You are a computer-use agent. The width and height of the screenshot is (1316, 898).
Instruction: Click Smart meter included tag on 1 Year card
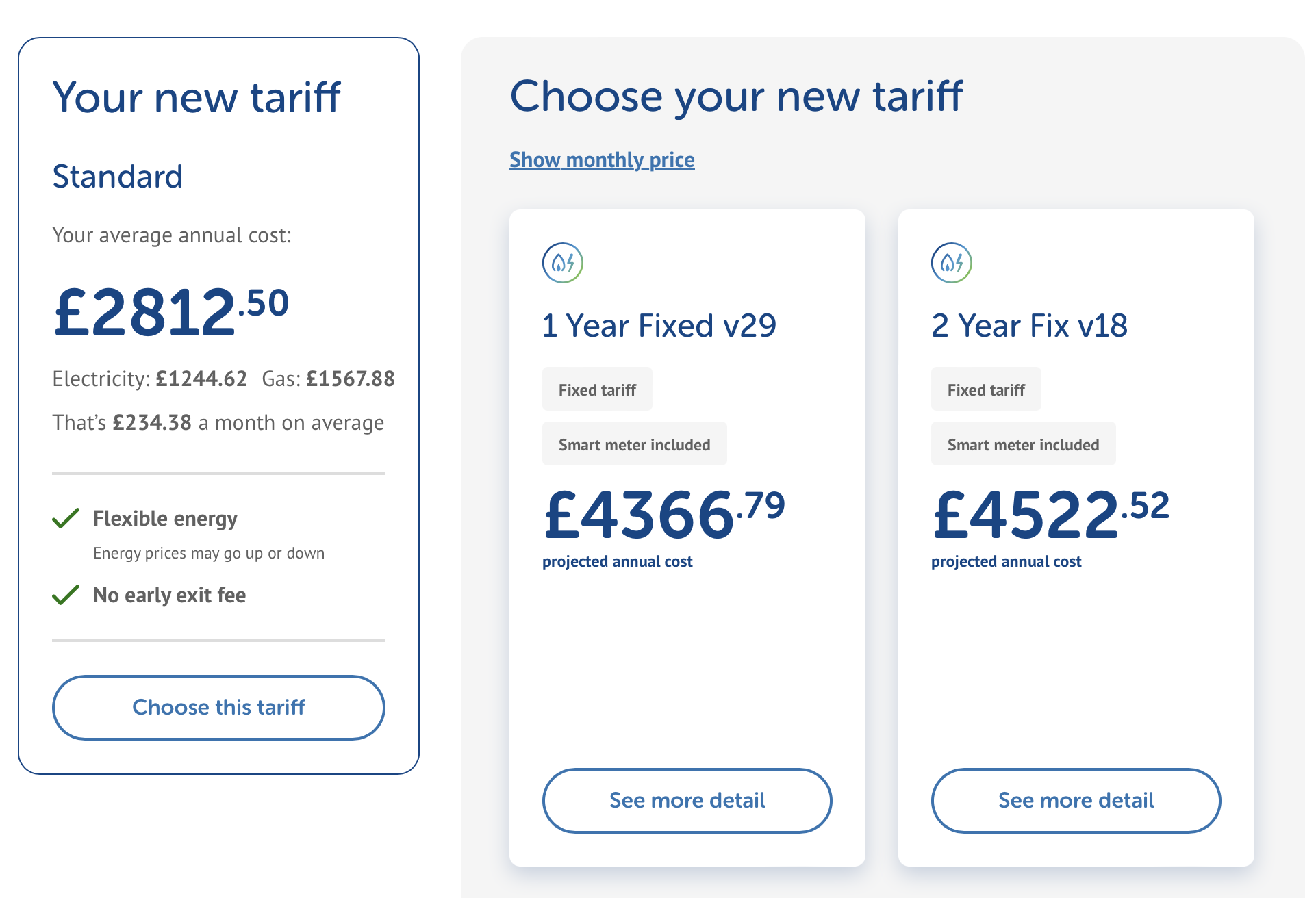634,444
